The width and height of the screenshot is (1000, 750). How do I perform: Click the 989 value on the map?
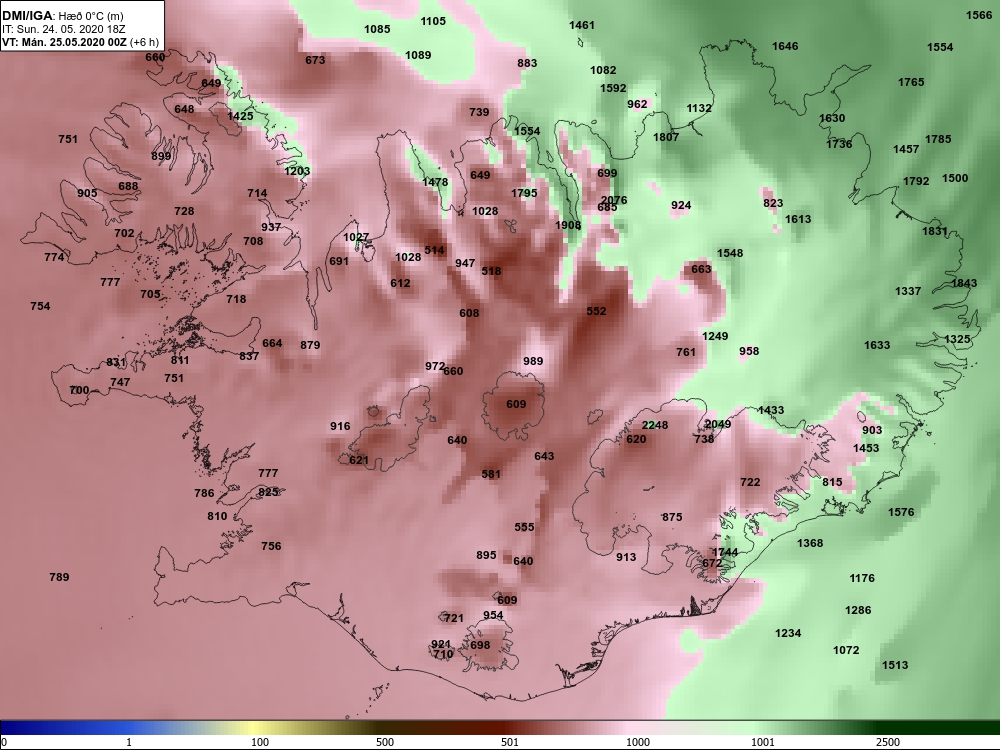(x=533, y=361)
